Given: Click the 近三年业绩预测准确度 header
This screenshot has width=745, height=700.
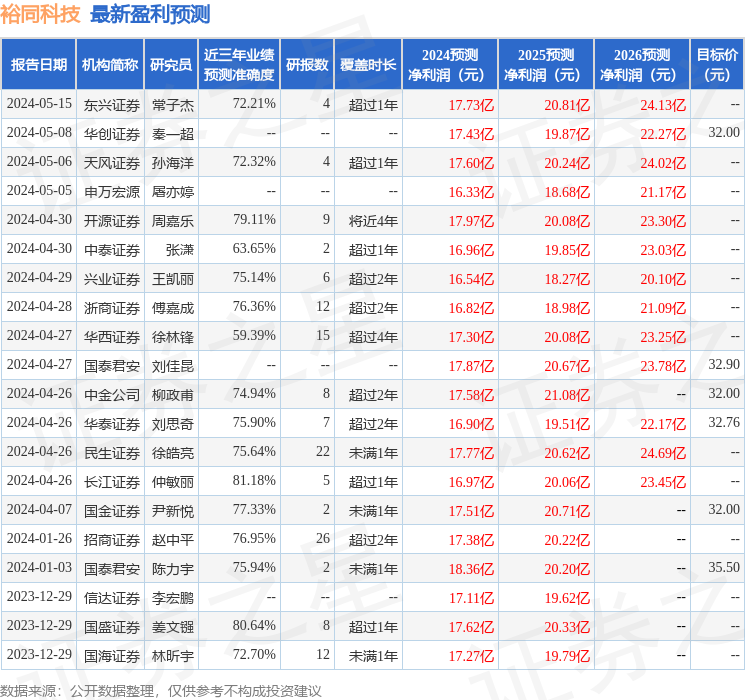Looking at the screenshot, I should (239, 65).
